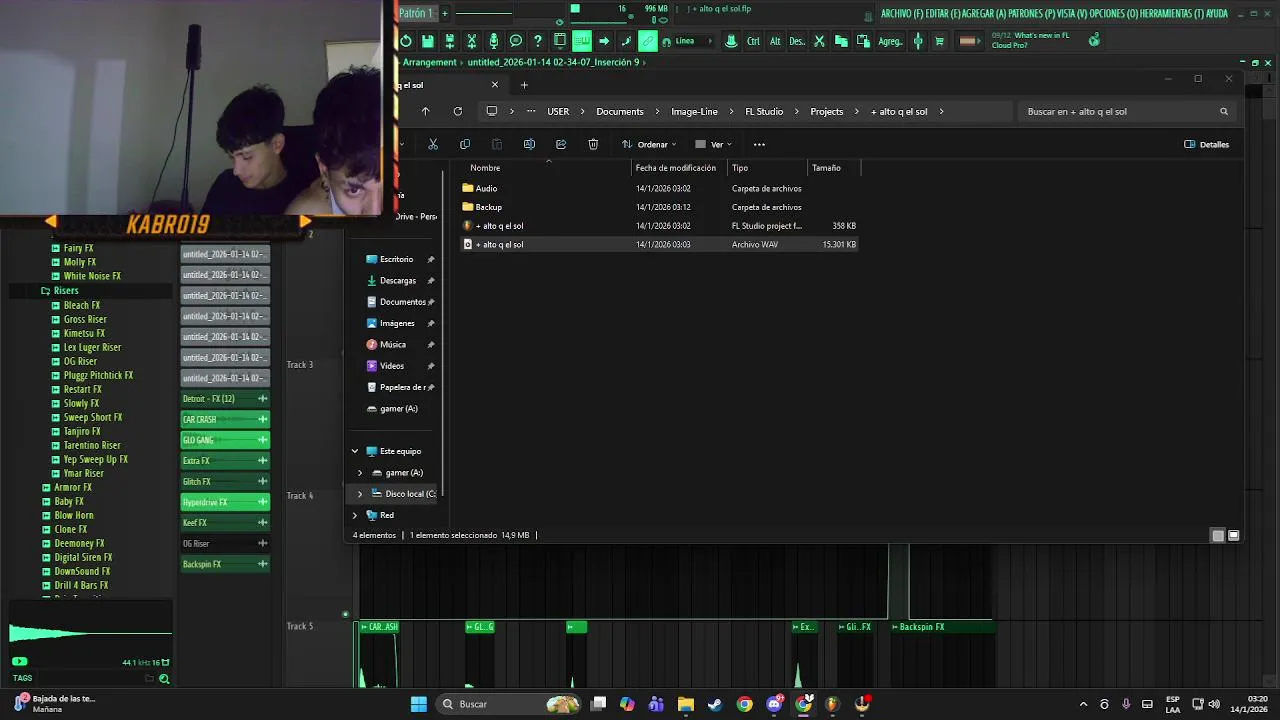The width and height of the screenshot is (1280, 720).
Task: Click the FL Cloud globe notification icon
Action: pos(1094,40)
